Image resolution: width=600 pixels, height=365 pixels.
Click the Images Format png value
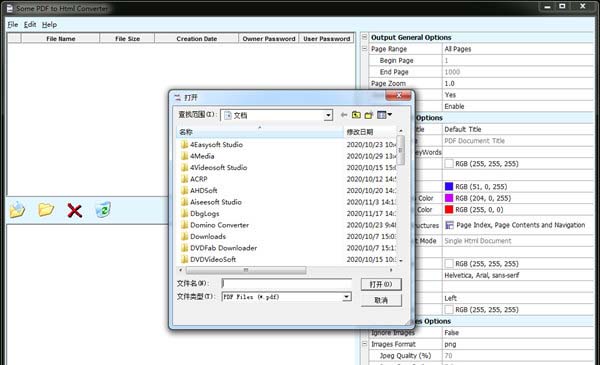pos(450,344)
